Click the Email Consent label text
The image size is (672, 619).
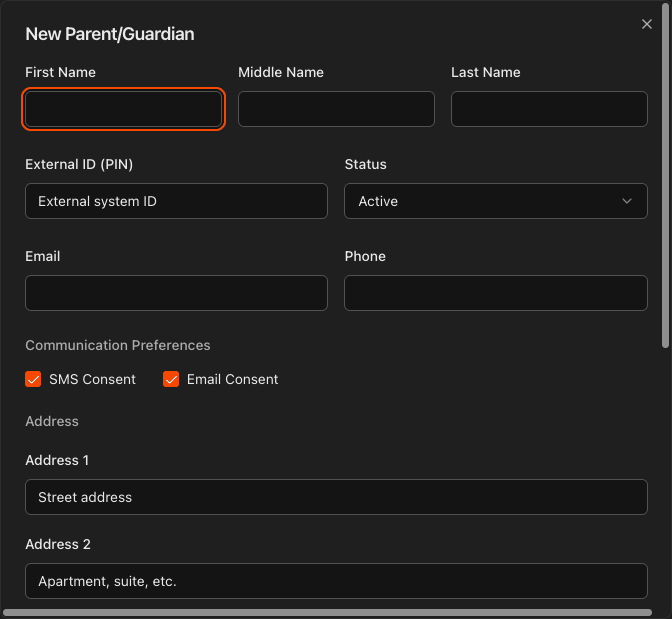coord(232,379)
